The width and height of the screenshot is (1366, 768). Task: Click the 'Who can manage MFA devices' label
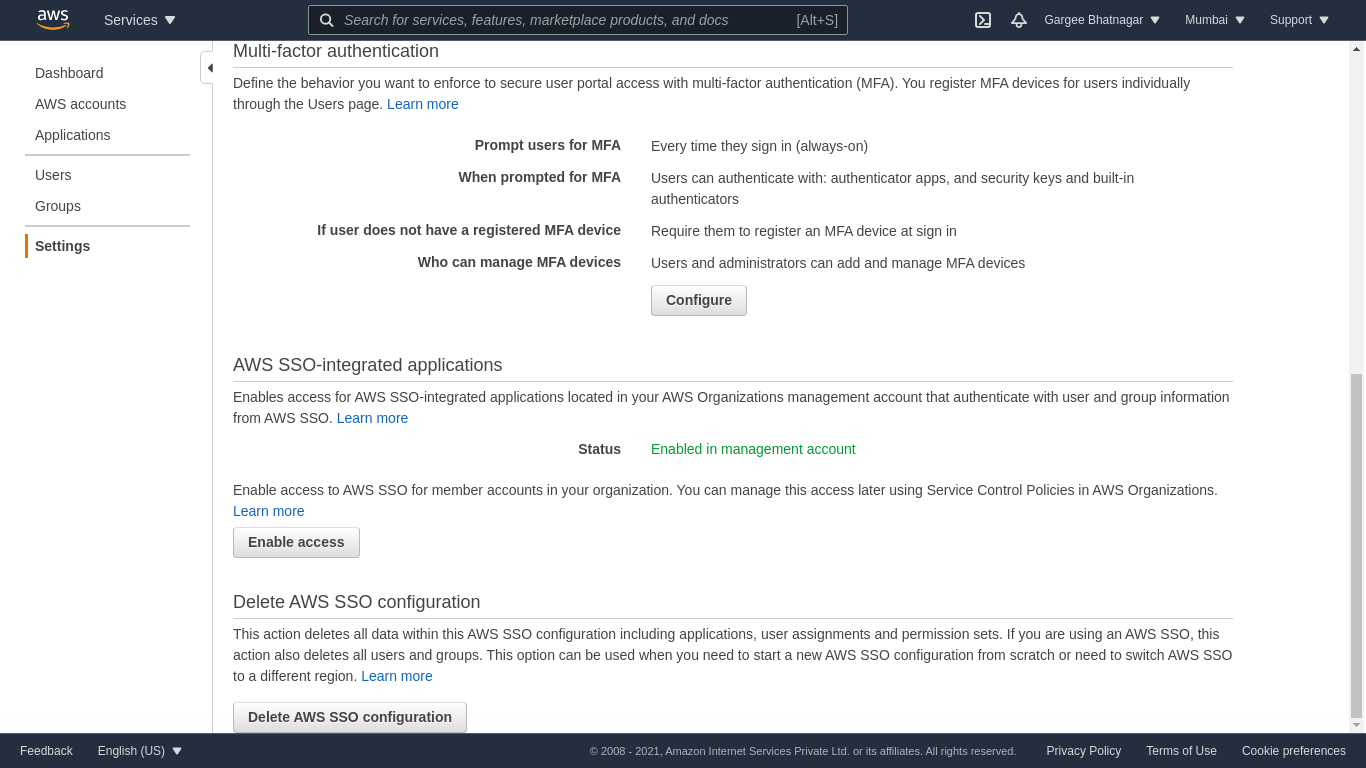(x=519, y=262)
